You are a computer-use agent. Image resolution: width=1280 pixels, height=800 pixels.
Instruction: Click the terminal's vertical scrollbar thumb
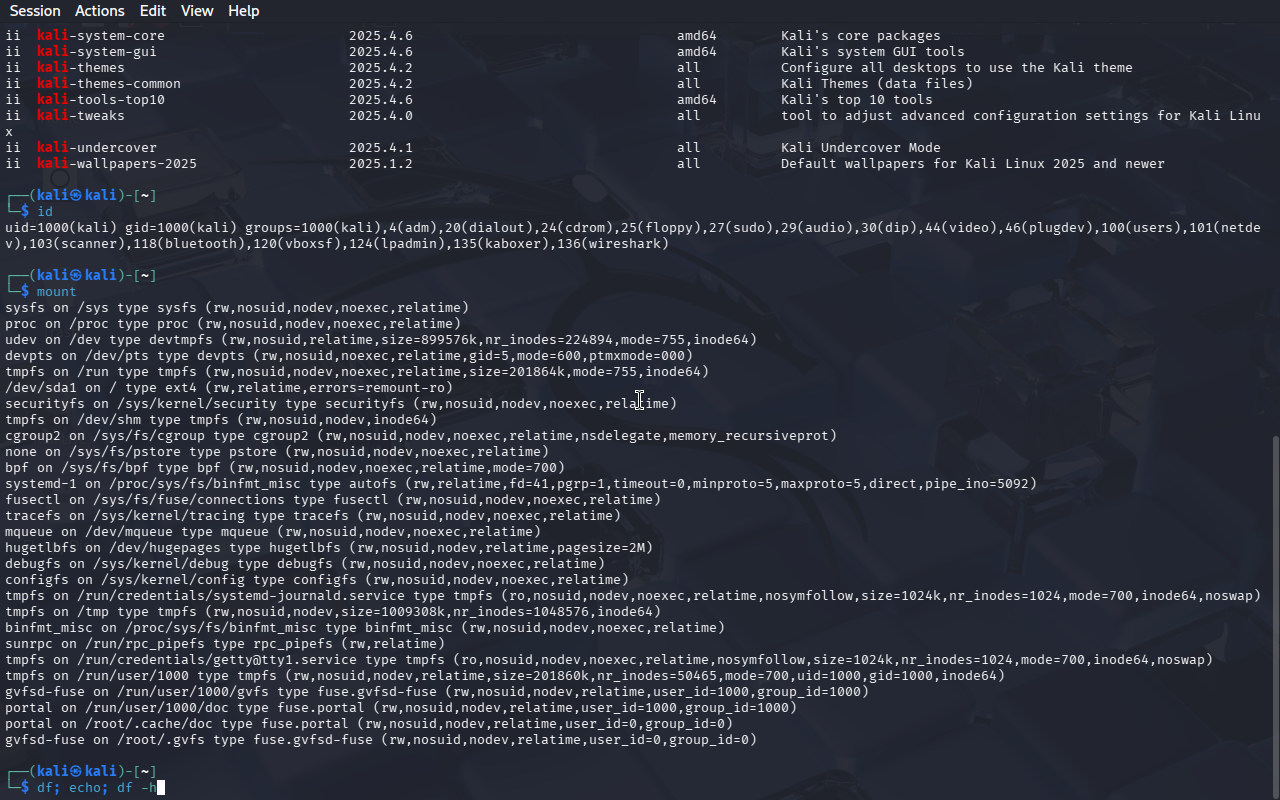[1274, 615]
